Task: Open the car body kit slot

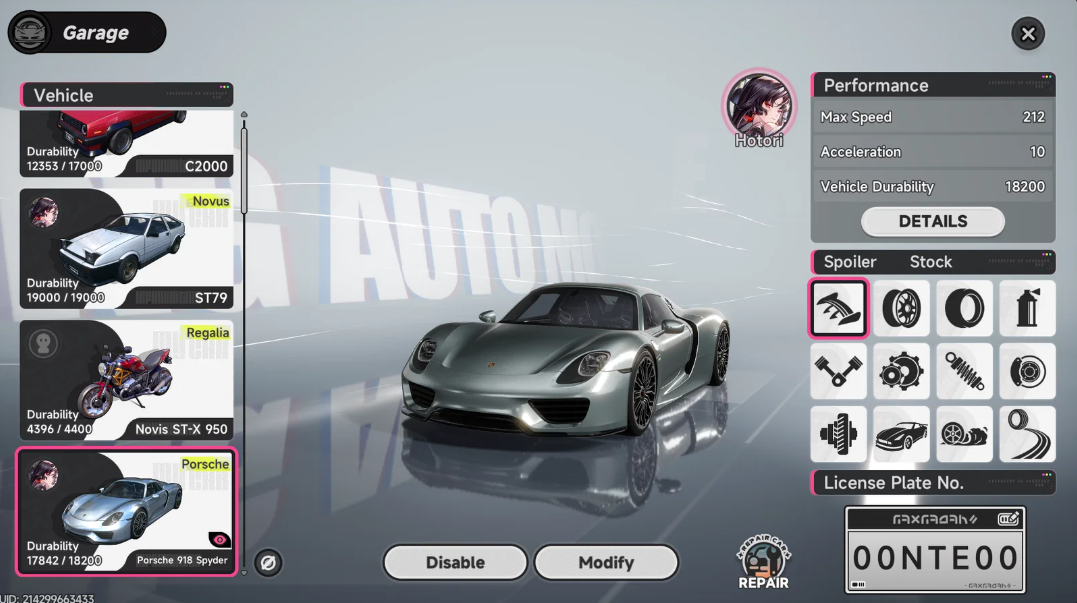Action: click(x=901, y=434)
